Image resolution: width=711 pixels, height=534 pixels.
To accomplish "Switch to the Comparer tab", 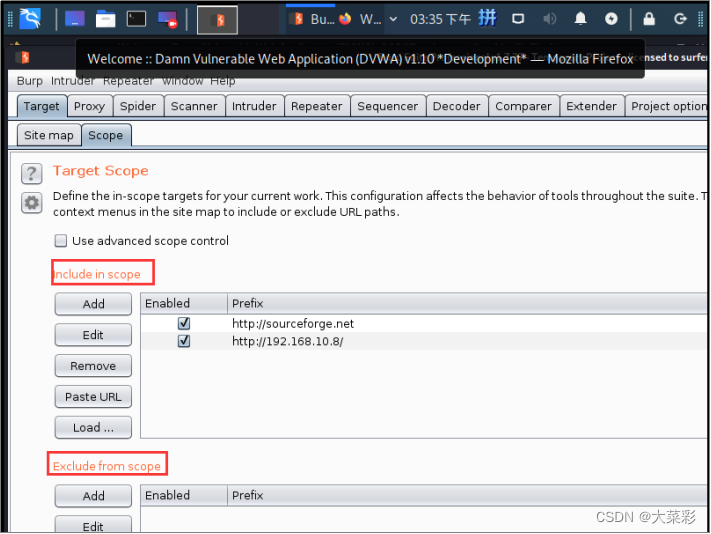I will [x=523, y=106].
